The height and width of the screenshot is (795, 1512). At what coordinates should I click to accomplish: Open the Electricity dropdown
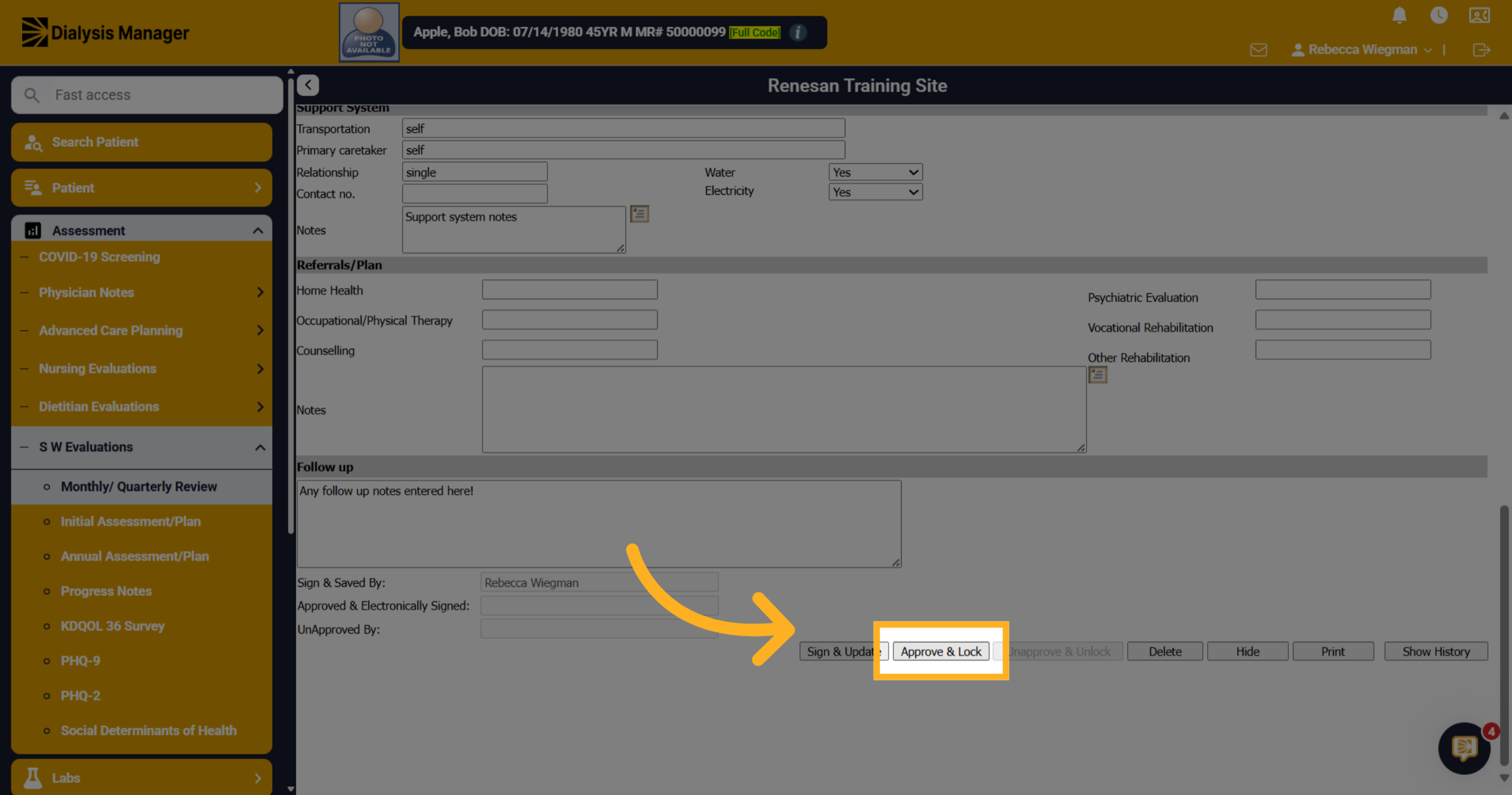pos(875,192)
